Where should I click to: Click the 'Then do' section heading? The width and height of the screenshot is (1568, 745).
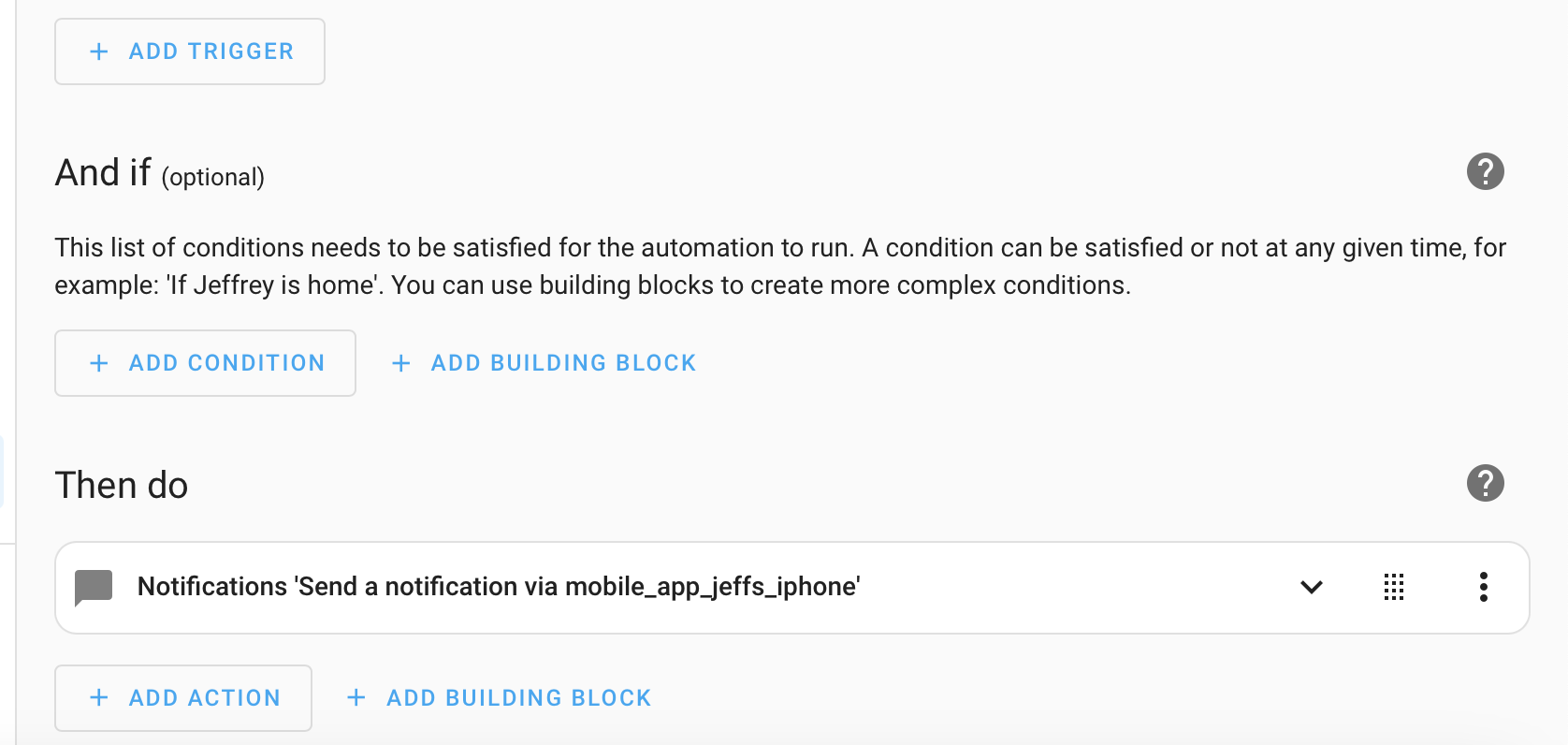(122, 486)
